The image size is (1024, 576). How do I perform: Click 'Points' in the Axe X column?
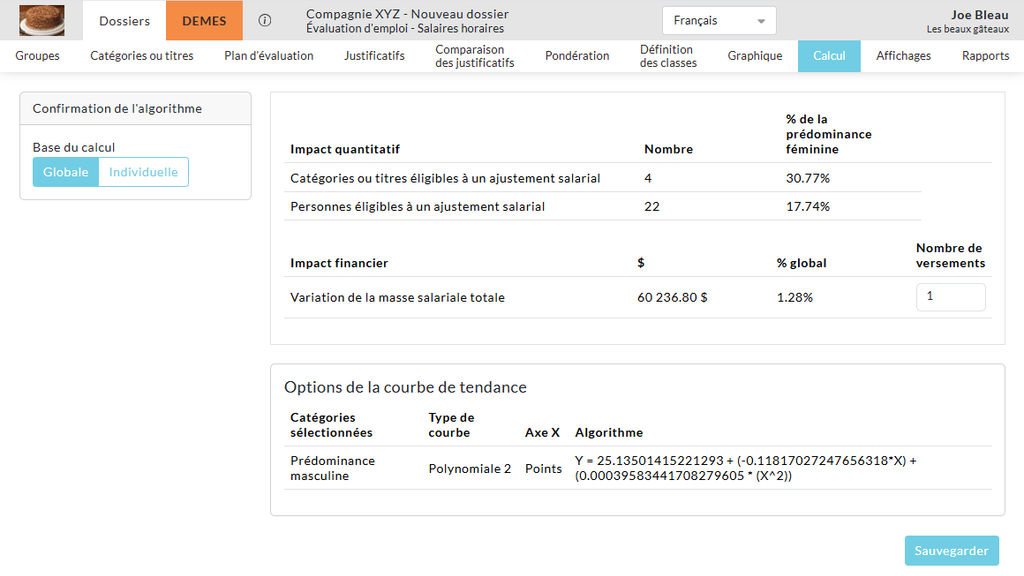(543, 468)
